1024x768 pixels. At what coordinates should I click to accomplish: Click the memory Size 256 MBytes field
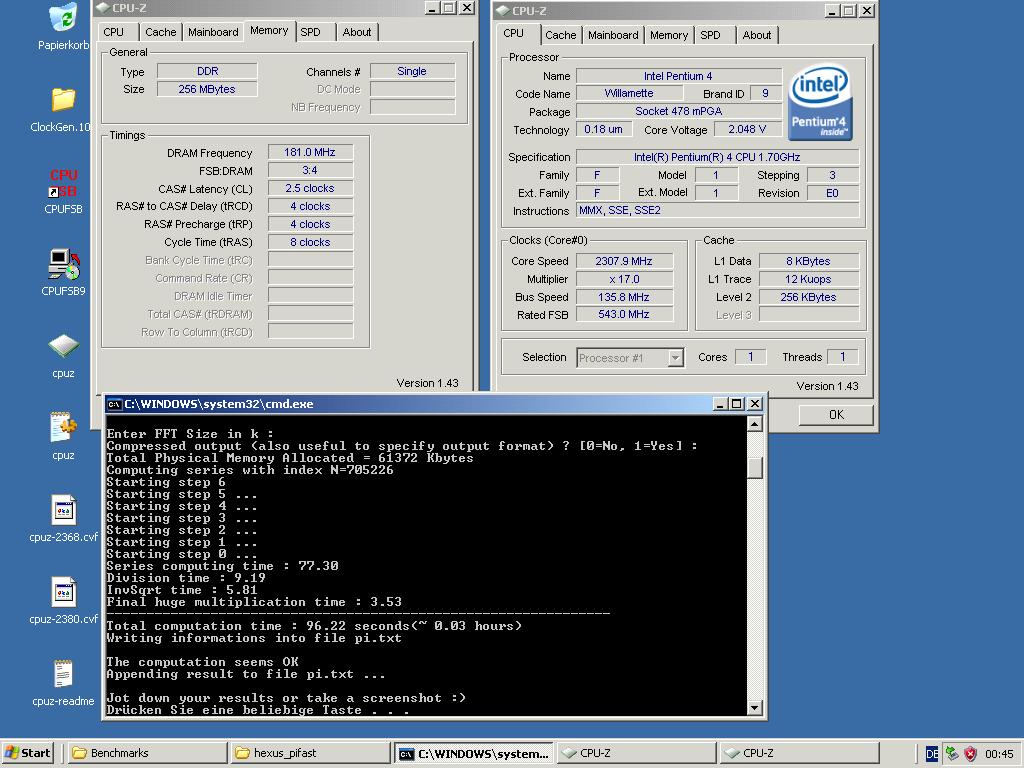[207, 89]
